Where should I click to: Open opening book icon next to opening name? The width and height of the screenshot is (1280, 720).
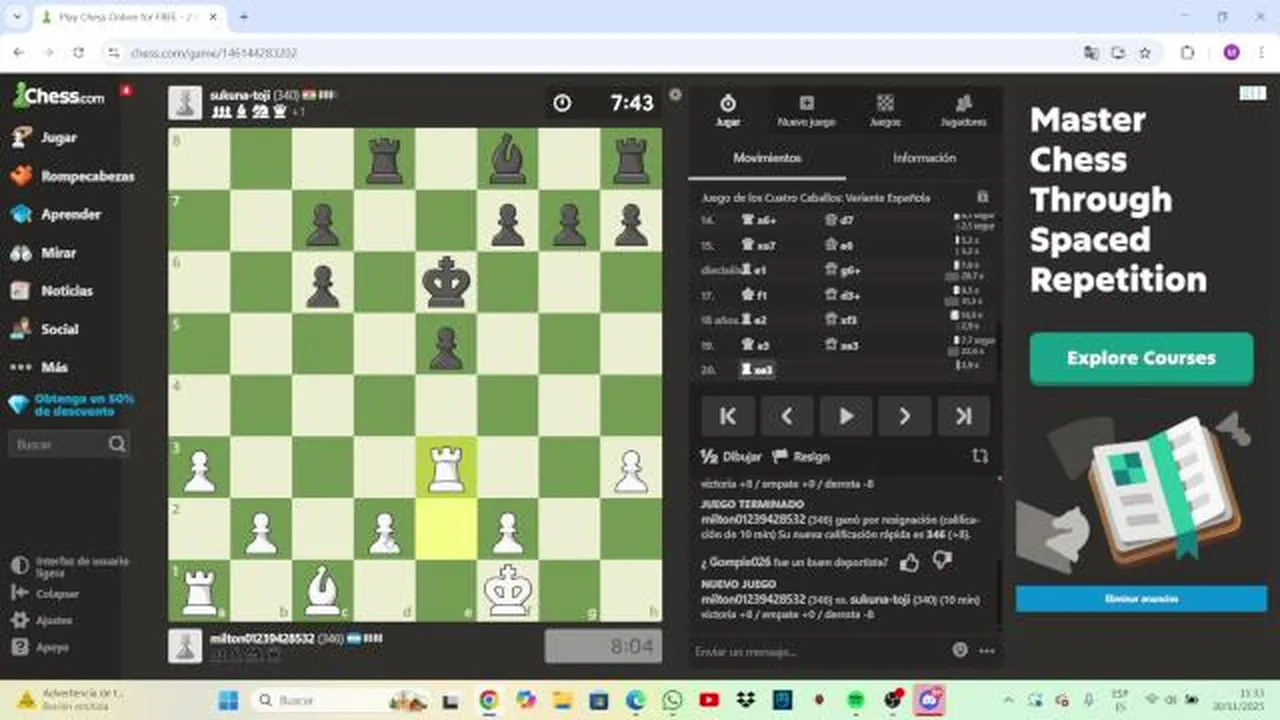pyautogui.click(x=983, y=198)
